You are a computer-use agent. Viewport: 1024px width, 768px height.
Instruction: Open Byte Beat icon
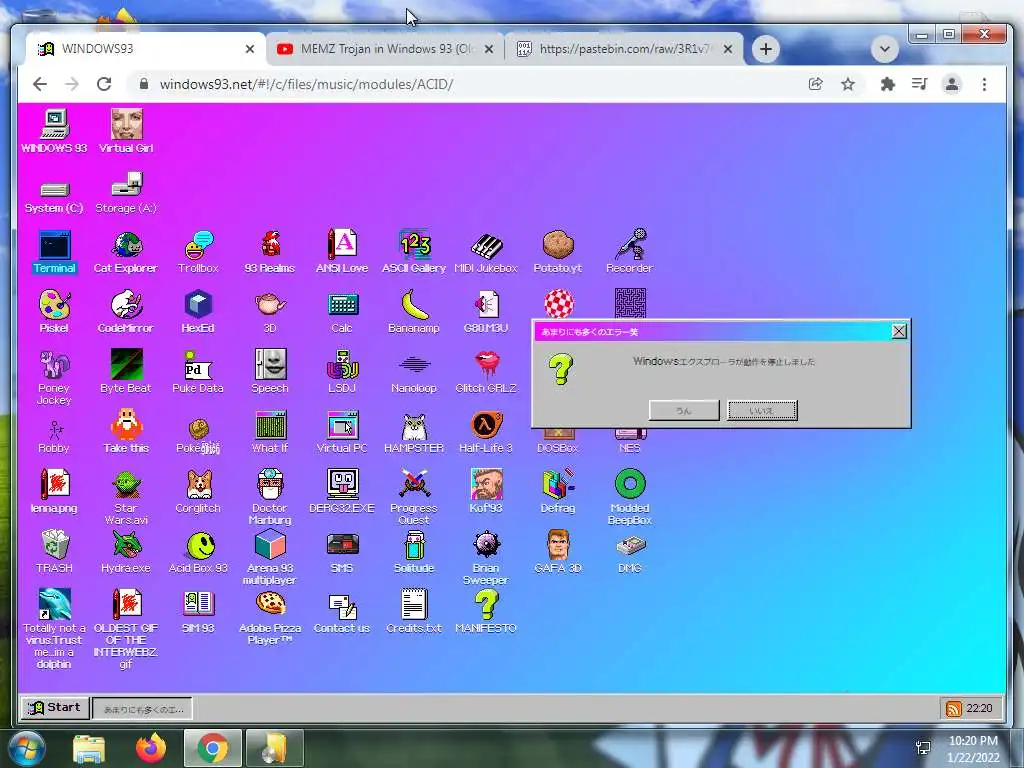126,372
